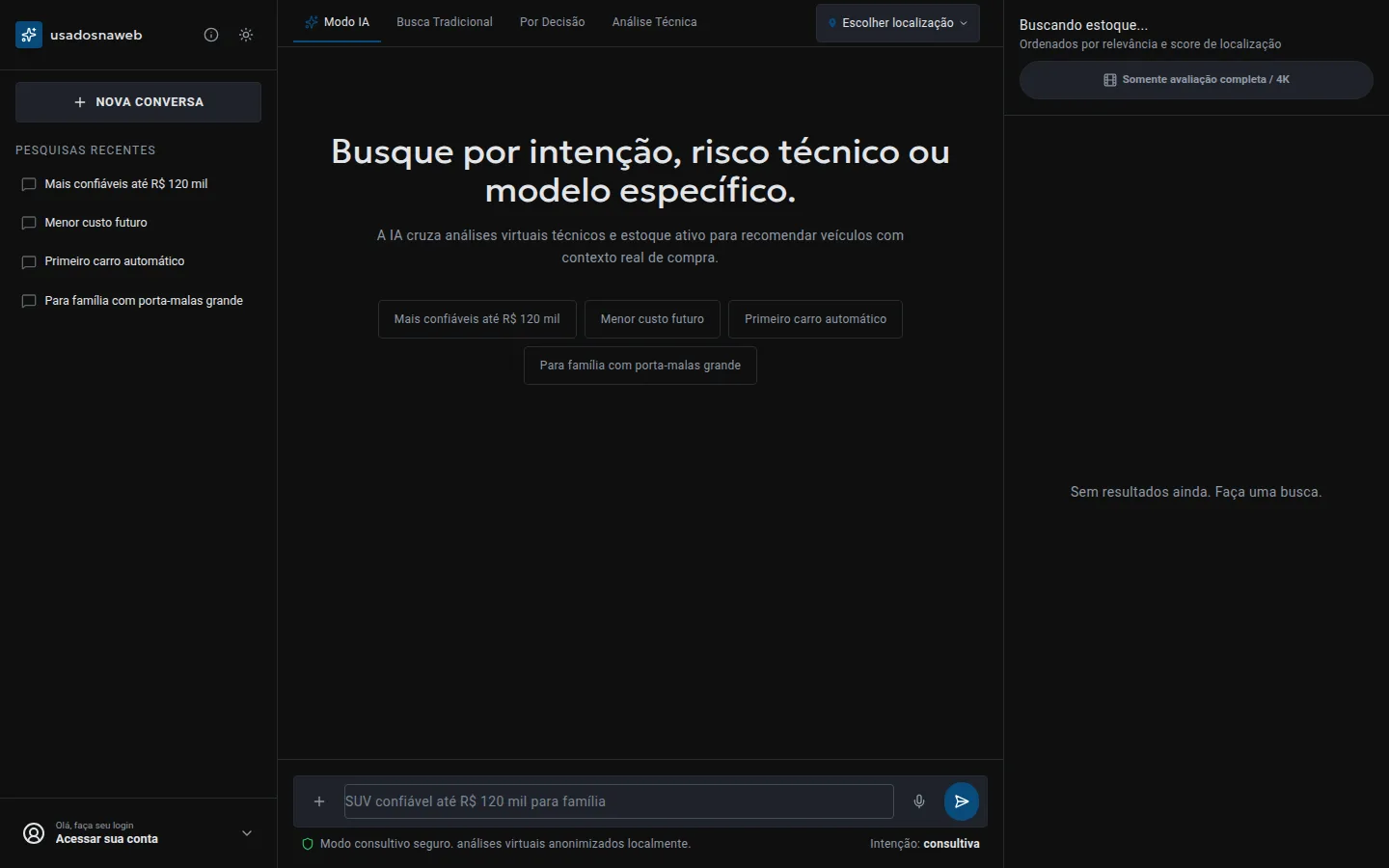Image resolution: width=1389 pixels, height=868 pixels.
Task: Focus the SUV confiável search input field
Action: 619,801
